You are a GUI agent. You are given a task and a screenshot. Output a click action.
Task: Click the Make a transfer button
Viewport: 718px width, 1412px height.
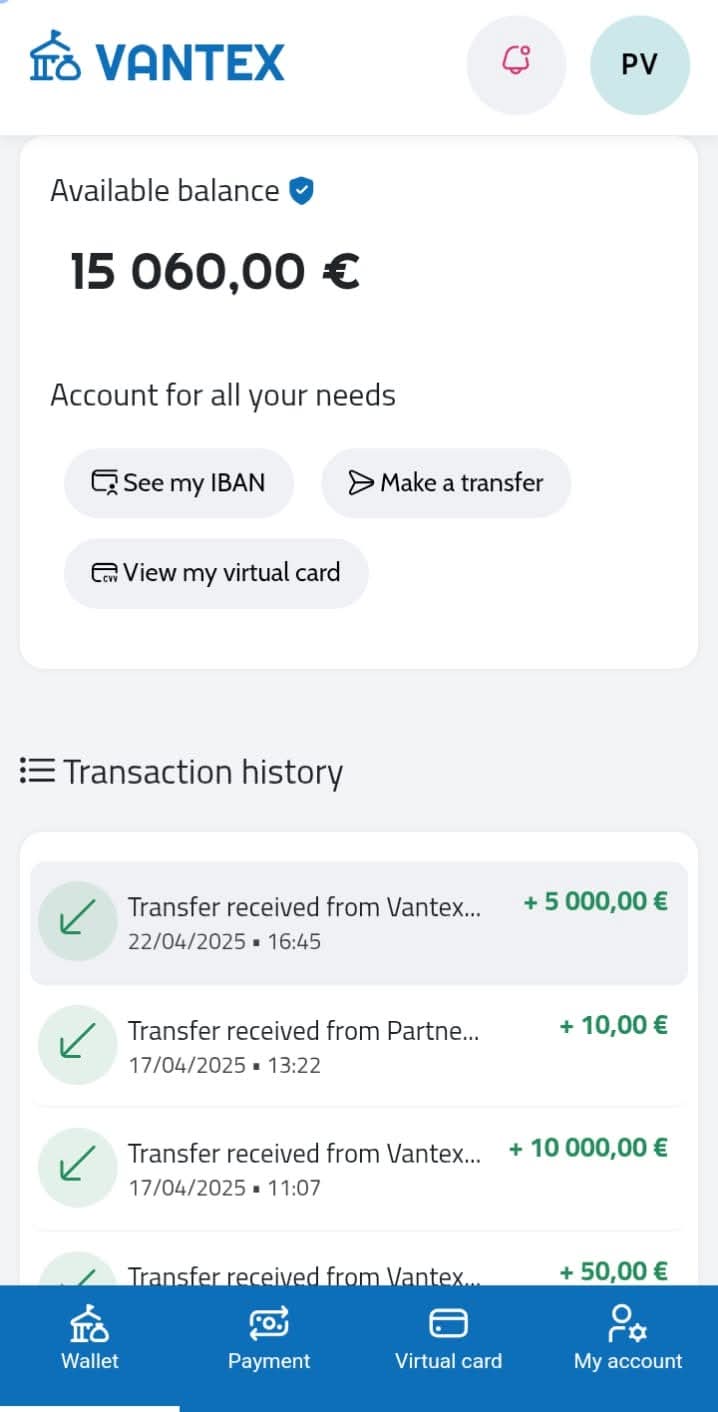tap(446, 483)
